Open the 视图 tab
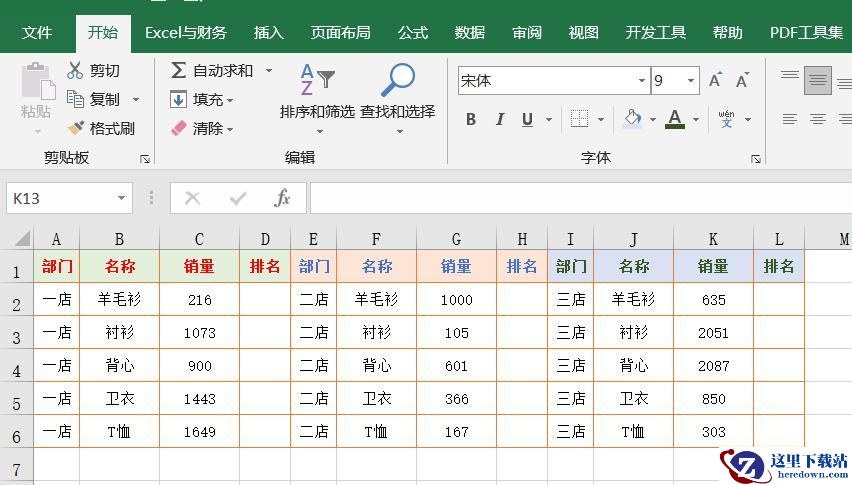The image size is (852, 485). point(584,33)
